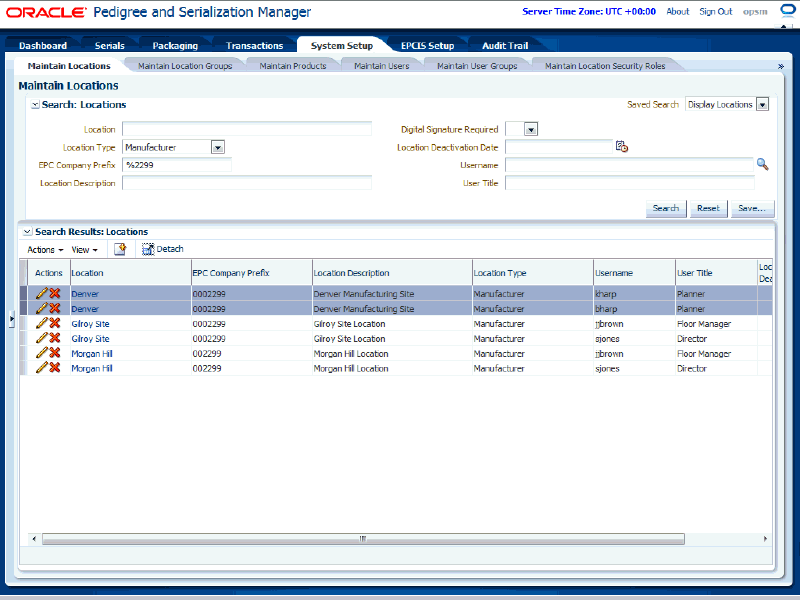Show more tabs with the double-arrow

pos(781,66)
